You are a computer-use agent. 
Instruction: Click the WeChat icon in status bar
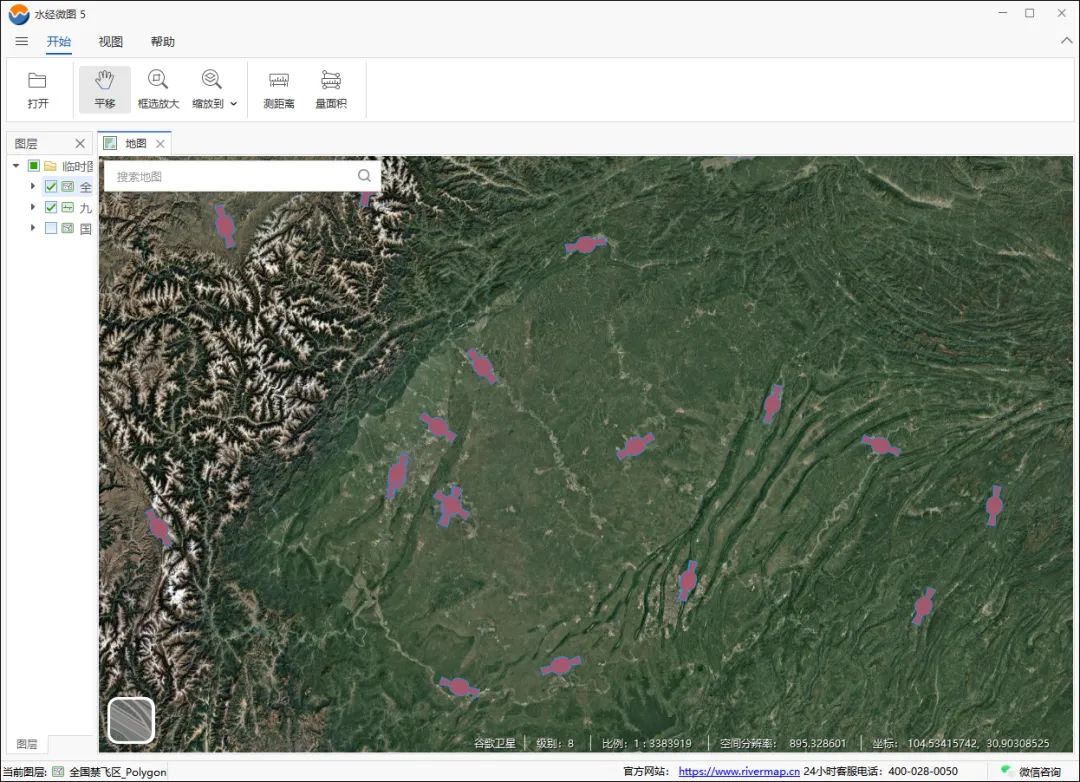(x=1007, y=770)
